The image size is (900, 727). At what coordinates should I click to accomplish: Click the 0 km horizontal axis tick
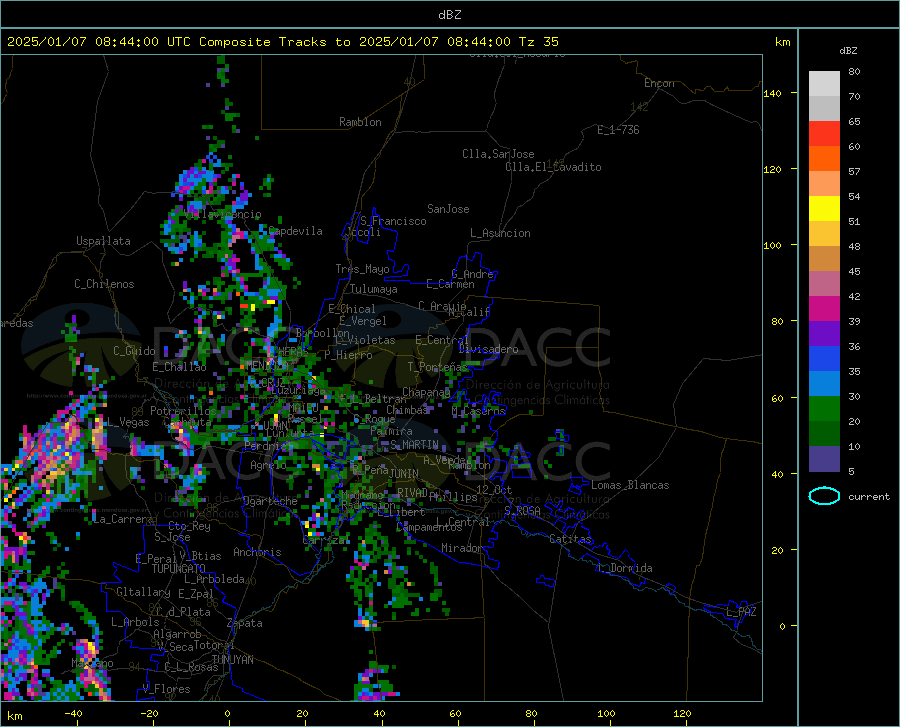(x=228, y=713)
